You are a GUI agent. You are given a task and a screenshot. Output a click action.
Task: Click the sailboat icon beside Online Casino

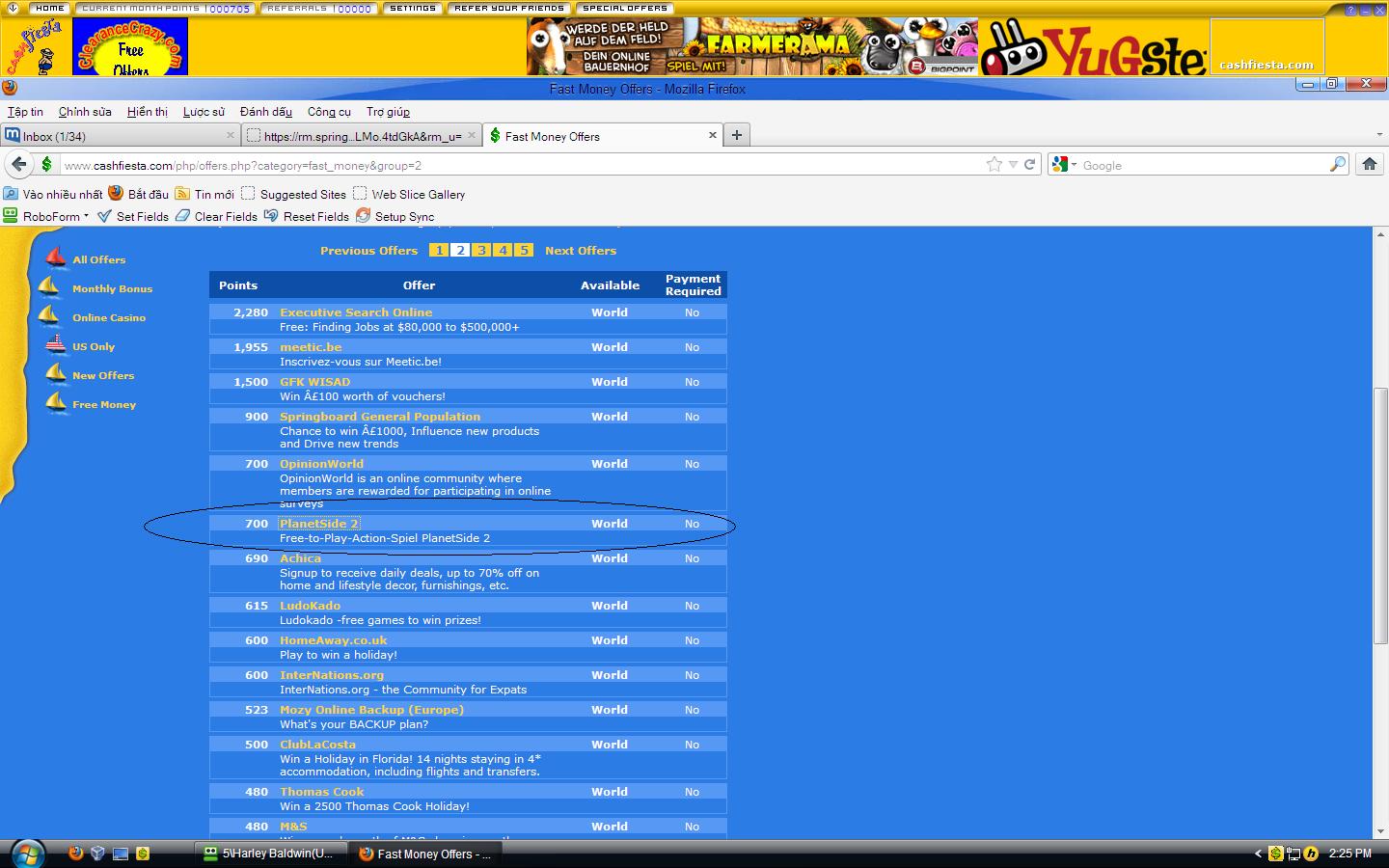[49, 315]
